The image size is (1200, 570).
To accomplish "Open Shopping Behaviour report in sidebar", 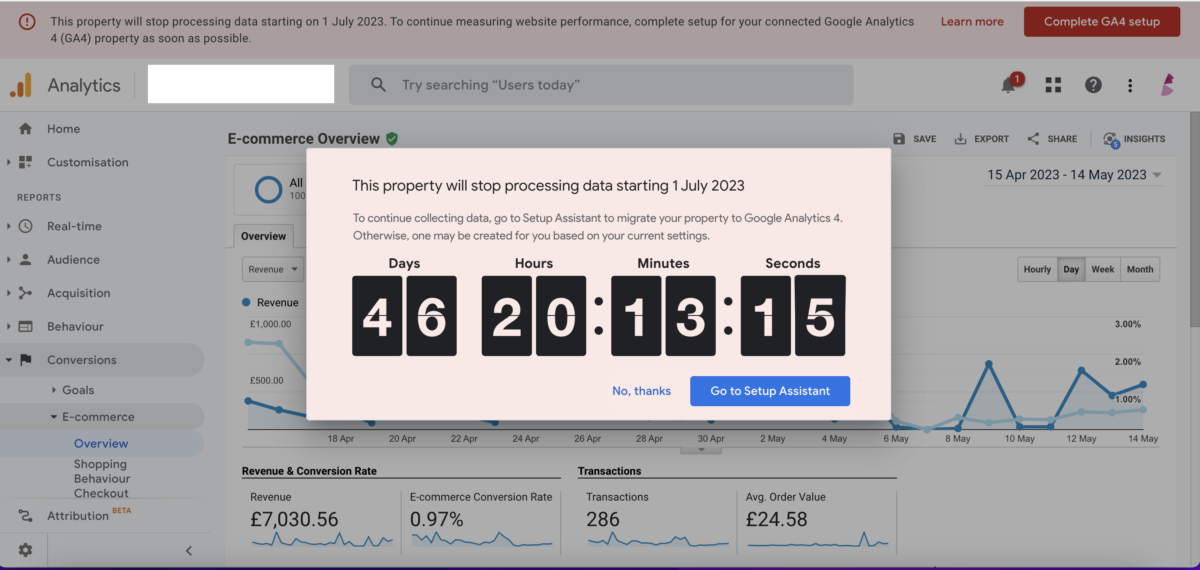I will tap(100, 471).
